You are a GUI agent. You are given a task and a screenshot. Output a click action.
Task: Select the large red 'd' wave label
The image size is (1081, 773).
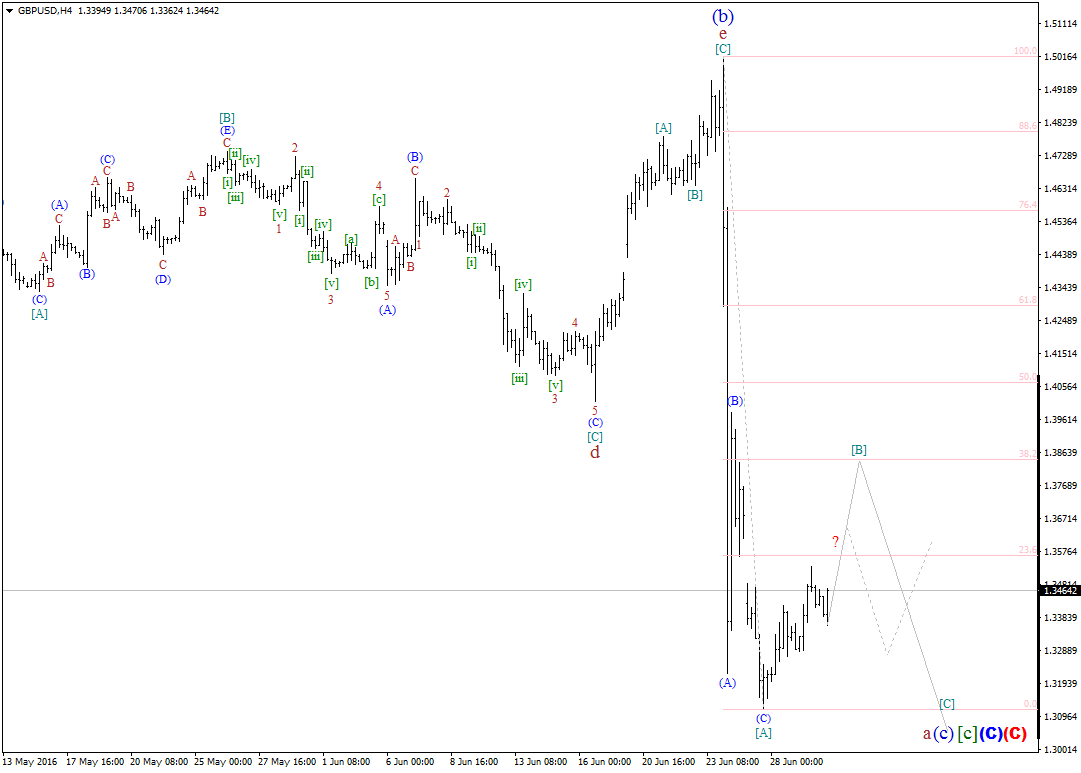(594, 452)
